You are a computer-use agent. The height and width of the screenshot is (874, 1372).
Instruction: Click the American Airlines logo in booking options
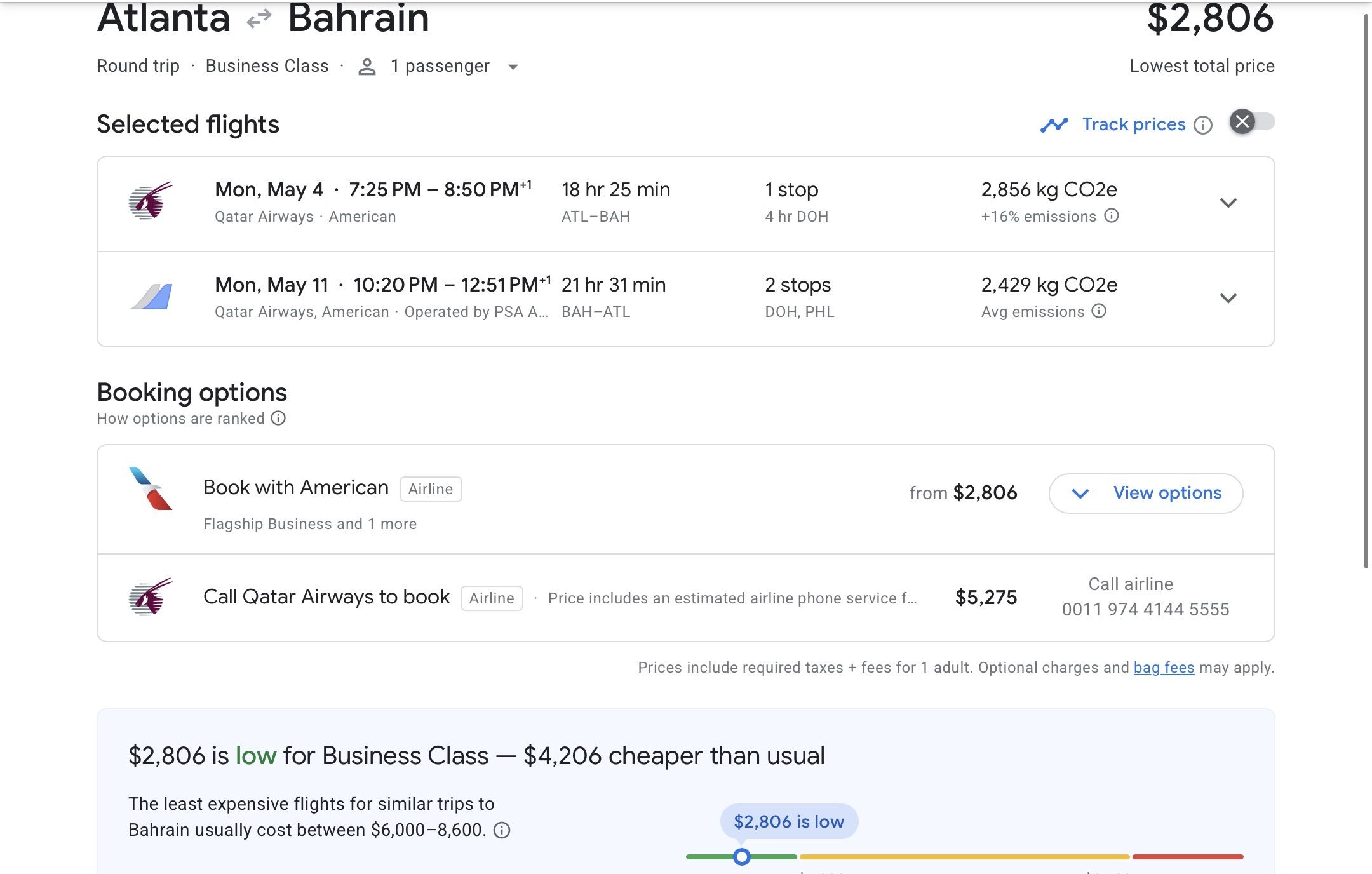coord(151,488)
